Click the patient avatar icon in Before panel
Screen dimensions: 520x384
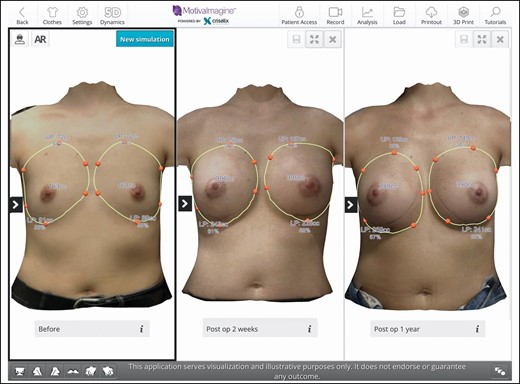[x=20, y=39]
